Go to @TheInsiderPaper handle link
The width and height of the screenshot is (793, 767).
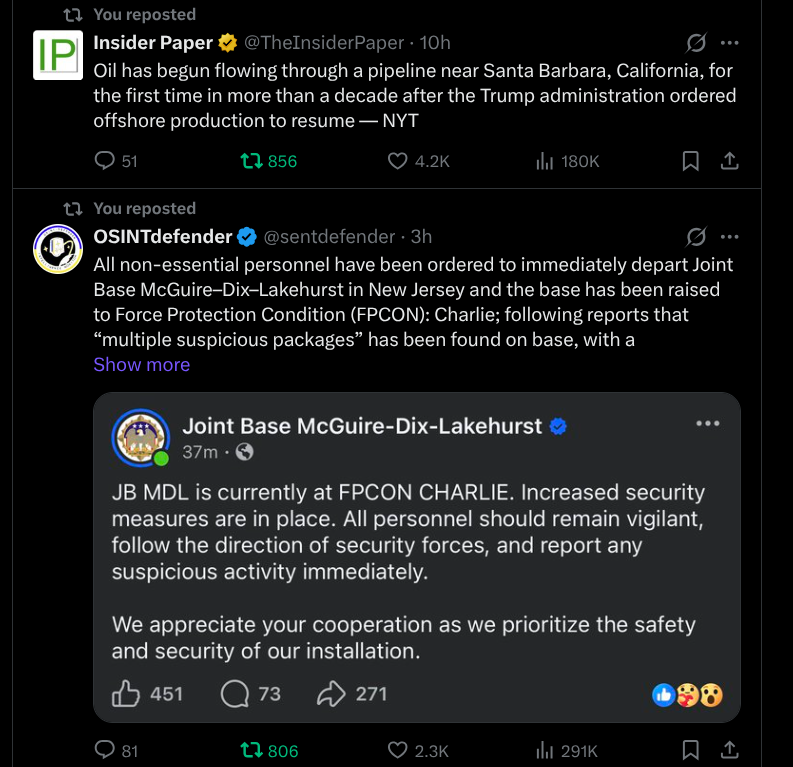coord(324,43)
